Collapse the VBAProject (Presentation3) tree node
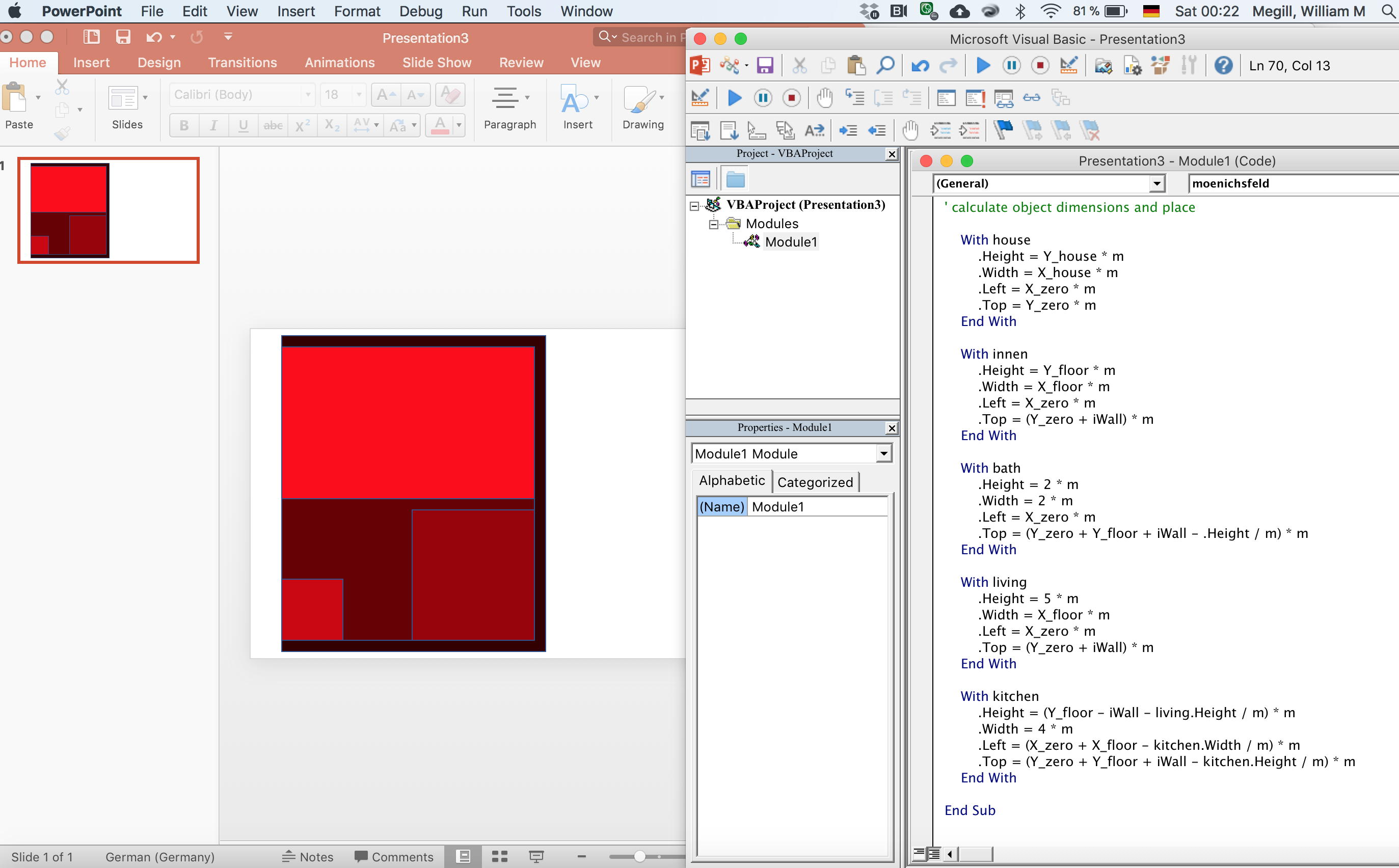Viewport: 1399px width, 868px height. (694, 205)
